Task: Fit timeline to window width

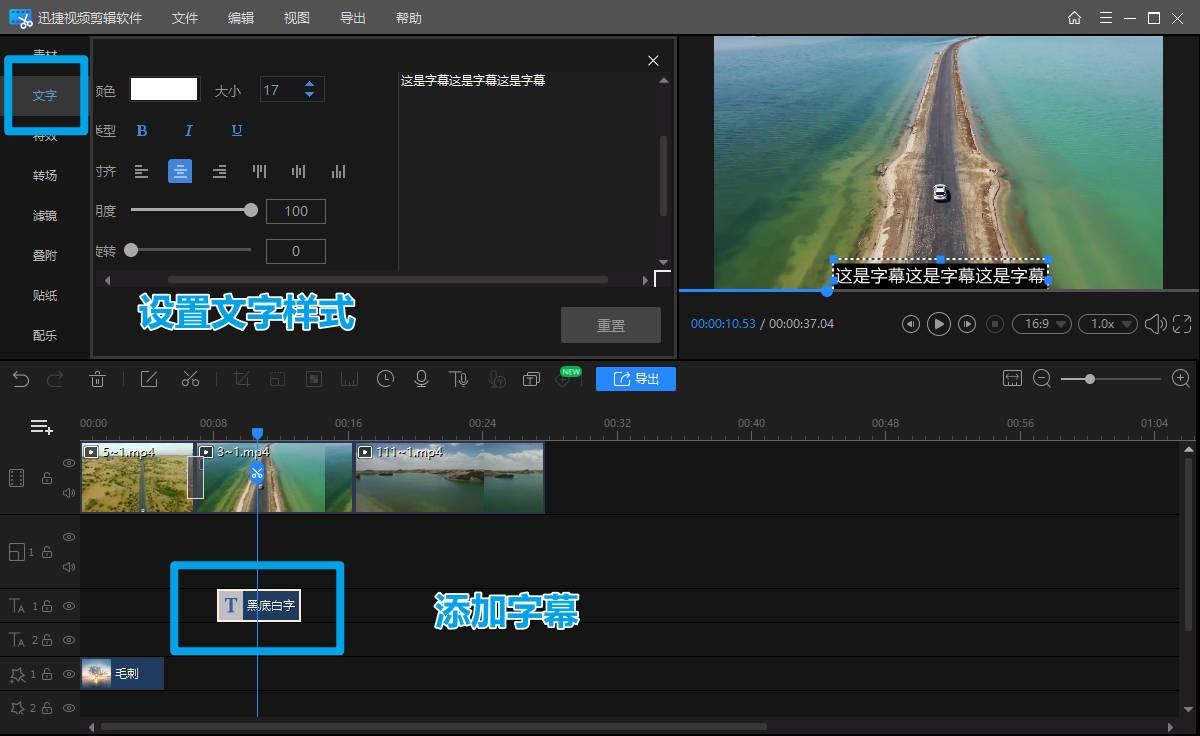Action: tap(1012, 379)
